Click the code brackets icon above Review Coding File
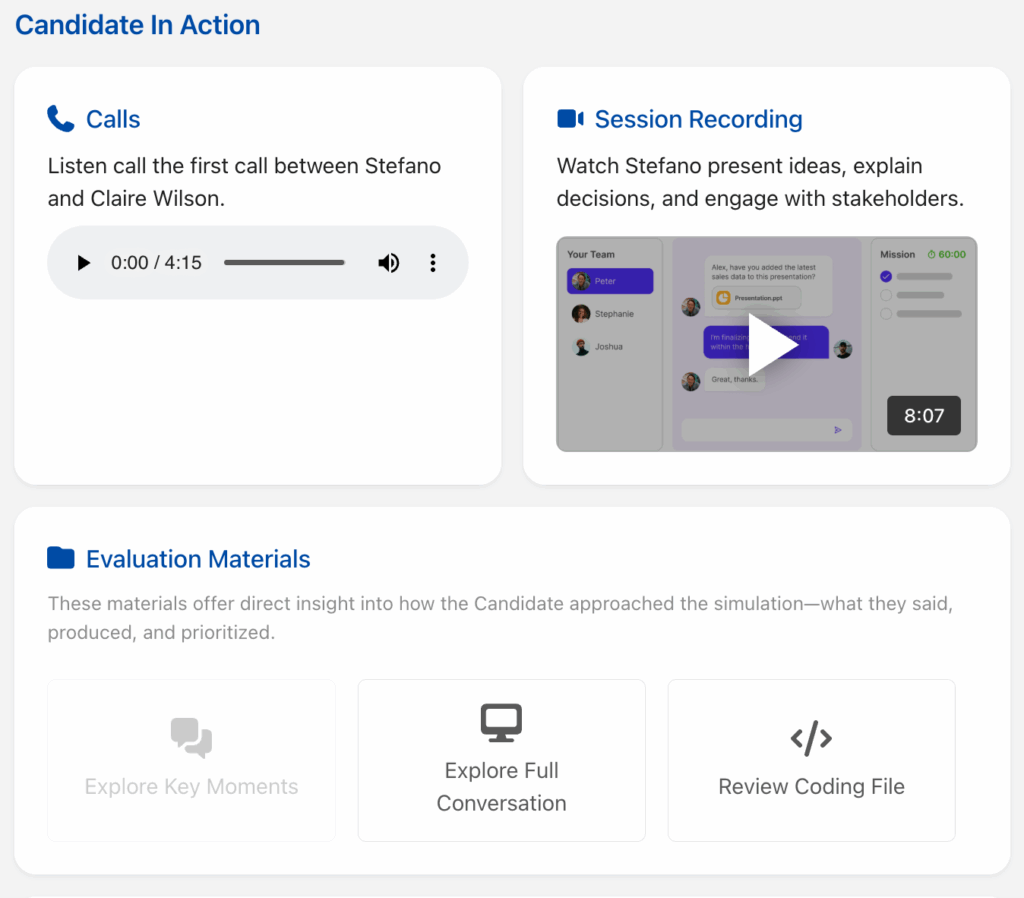Screen dimensions: 1024x898 point(811,739)
